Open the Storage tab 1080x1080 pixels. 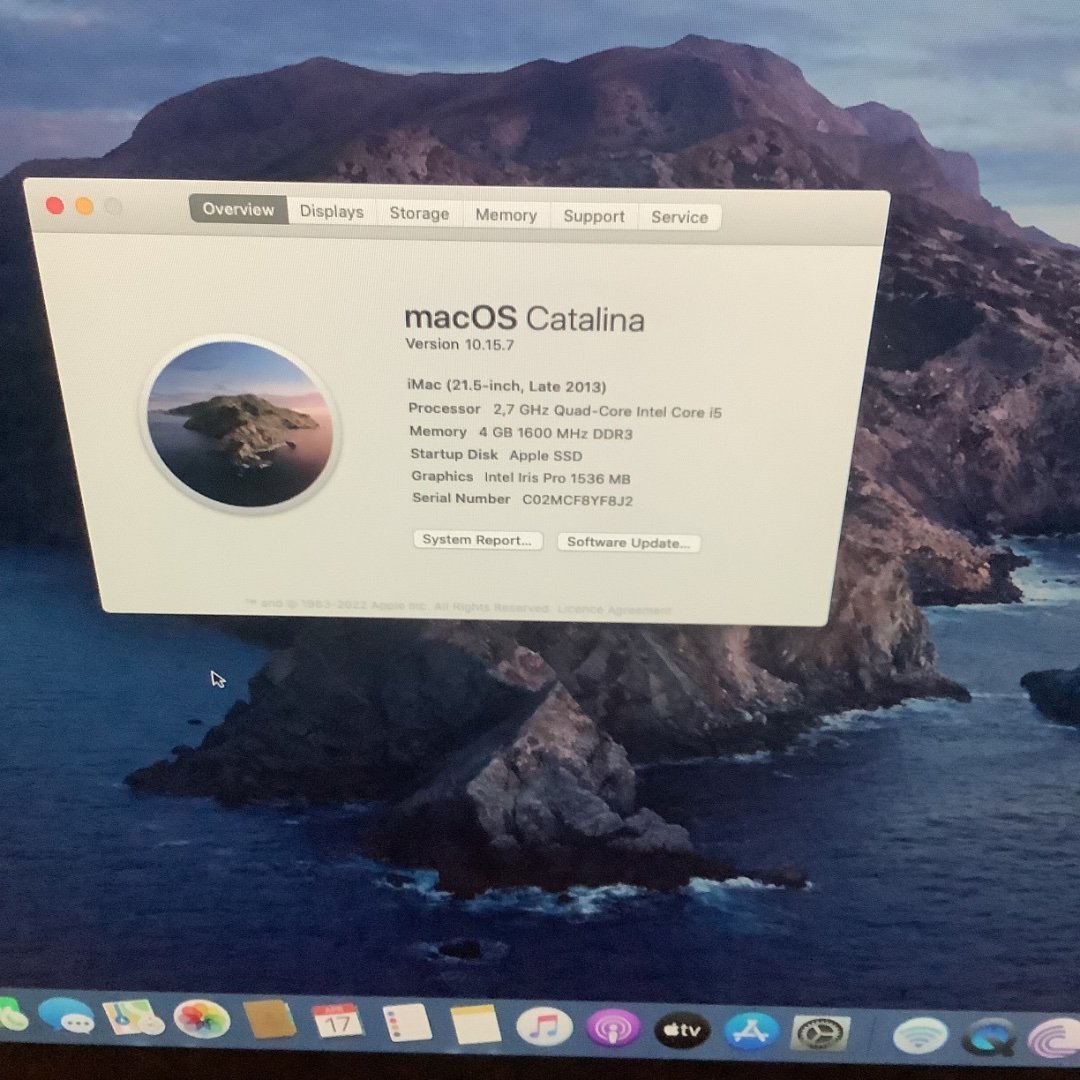[419, 214]
